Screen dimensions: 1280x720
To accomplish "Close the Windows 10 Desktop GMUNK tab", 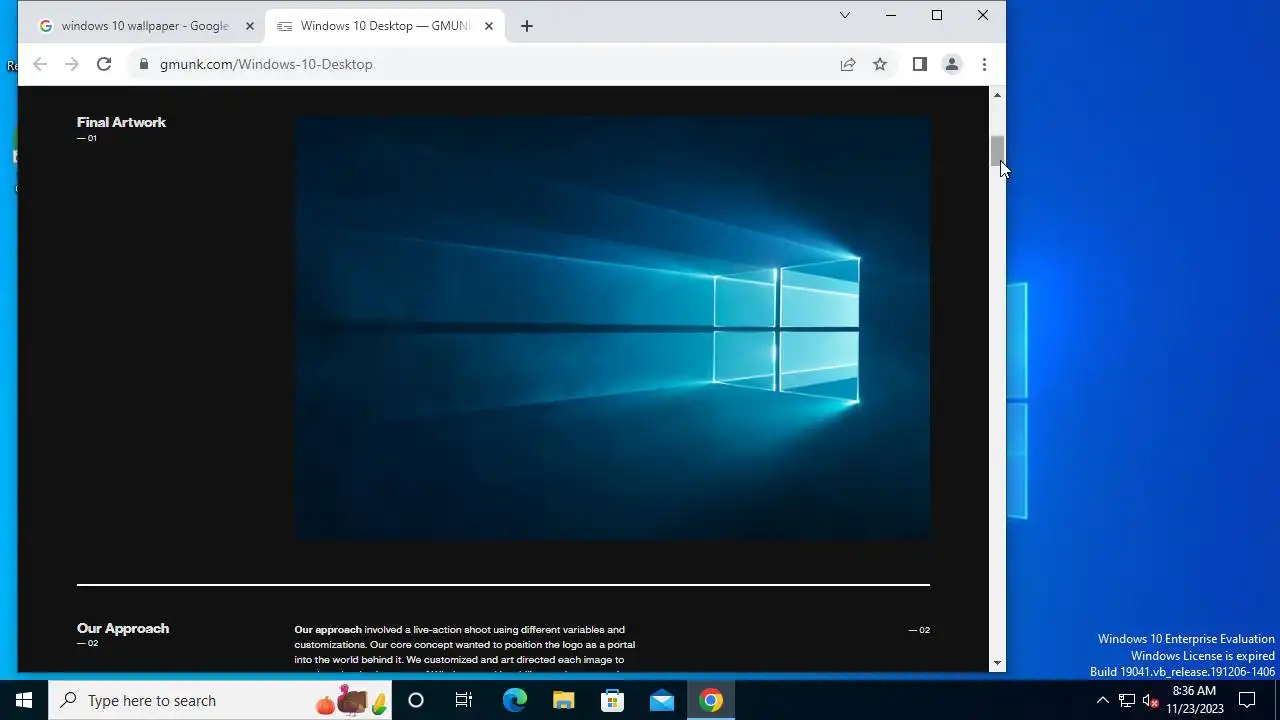I will [489, 26].
